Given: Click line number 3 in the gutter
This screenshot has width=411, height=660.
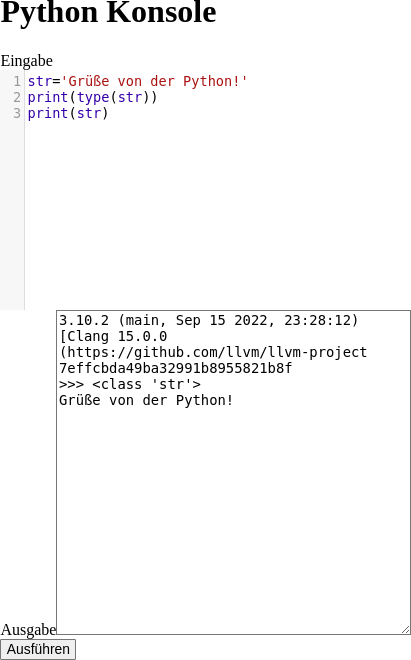Looking at the screenshot, I should 17,113.
